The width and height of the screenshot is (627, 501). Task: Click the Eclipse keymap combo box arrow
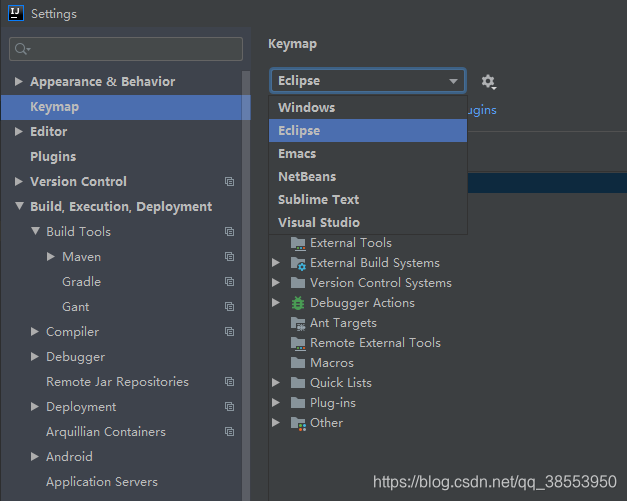point(453,81)
